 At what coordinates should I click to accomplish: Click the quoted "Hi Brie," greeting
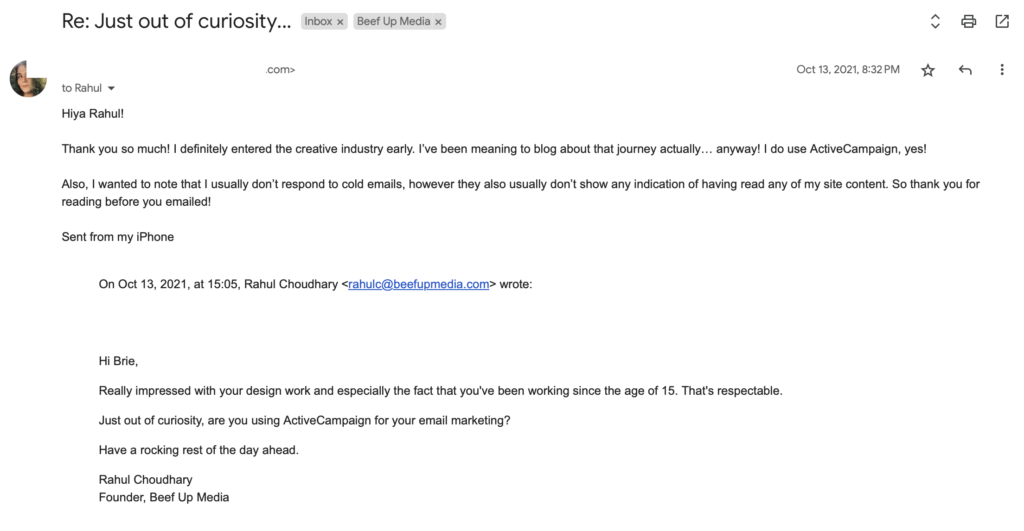point(118,361)
